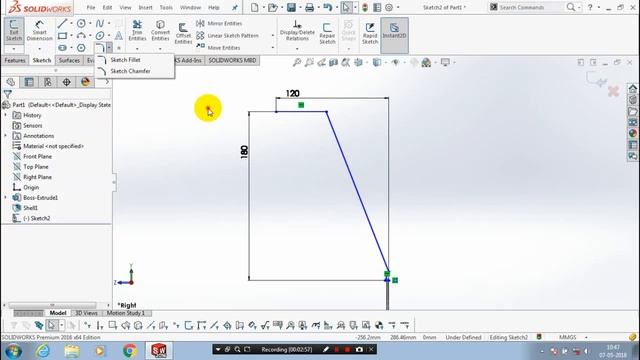Select the Corner Rectangle tool
This screenshot has width=640, height=360.
click(62, 36)
